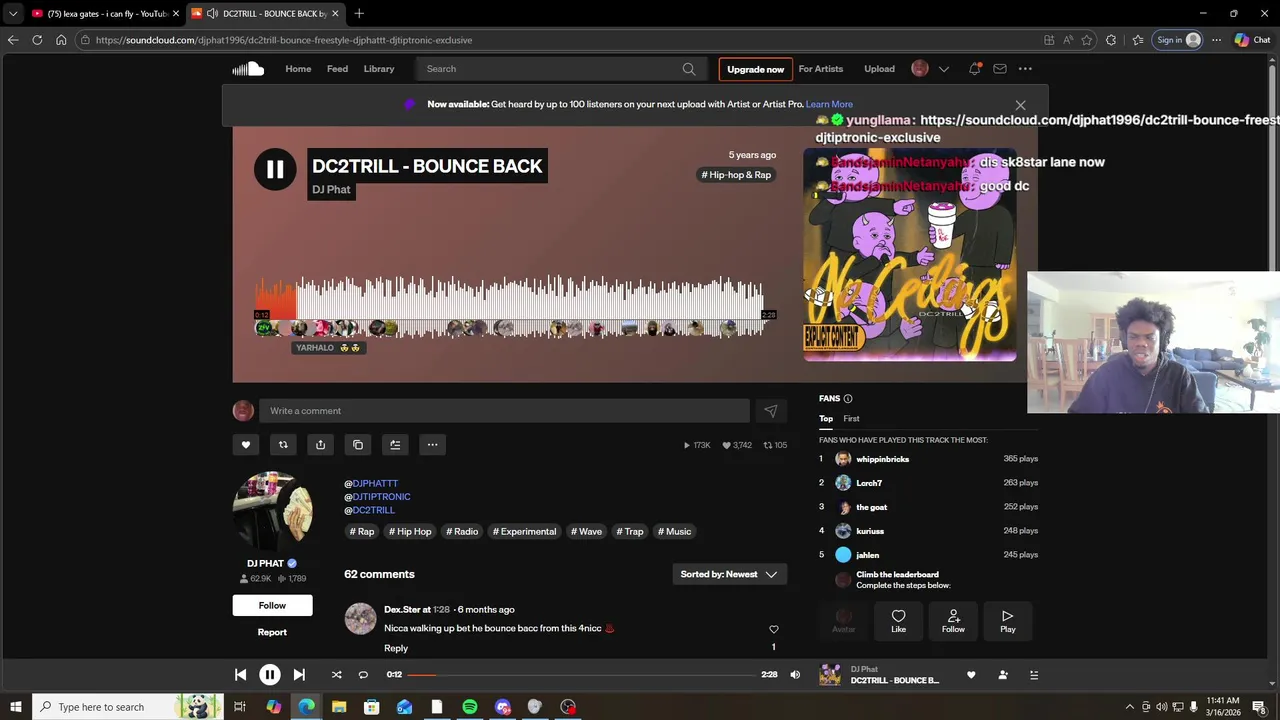The width and height of the screenshot is (1280, 720).
Task: Copy the track link
Action: pos(358,445)
